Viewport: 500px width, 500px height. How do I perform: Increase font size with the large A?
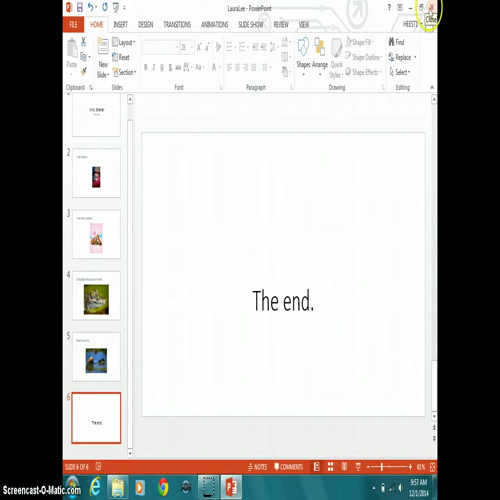point(199,47)
